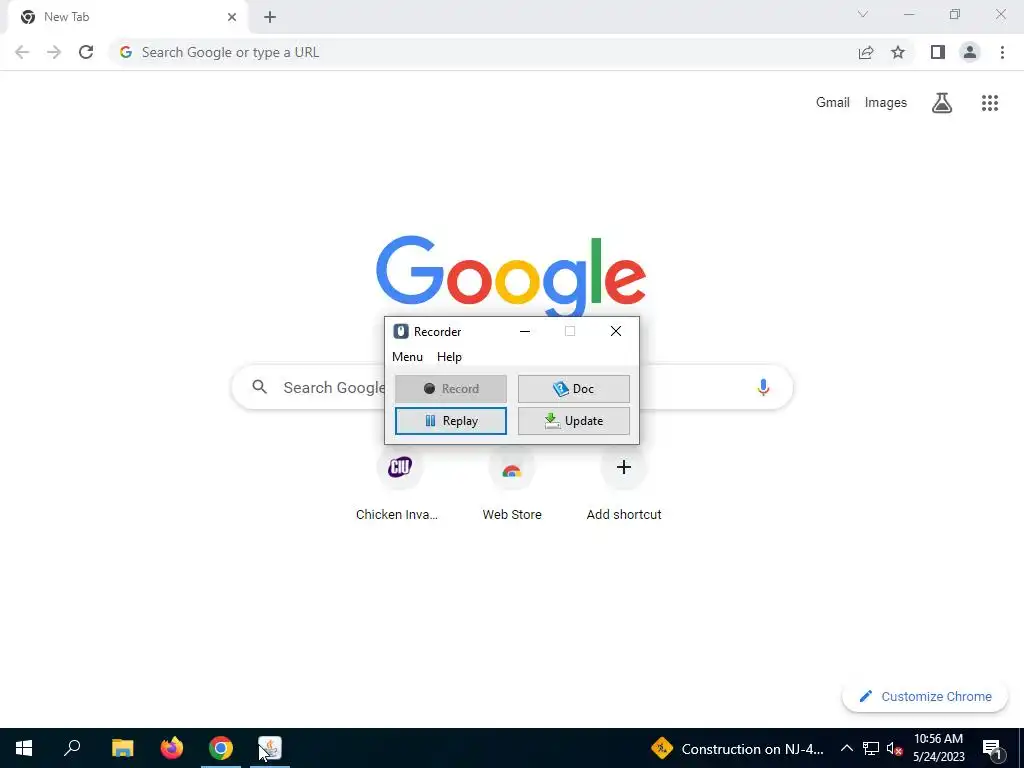Bookmark this tab with star icon
This screenshot has width=1024, height=768.
point(898,52)
